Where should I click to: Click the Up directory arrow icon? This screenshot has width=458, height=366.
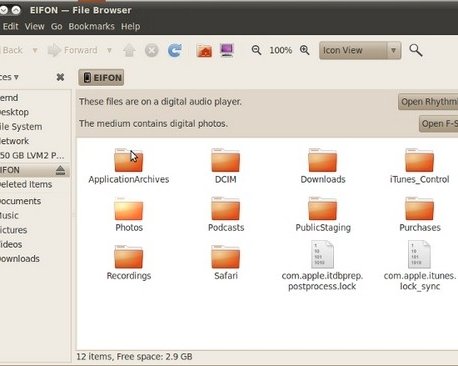[129, 51]
